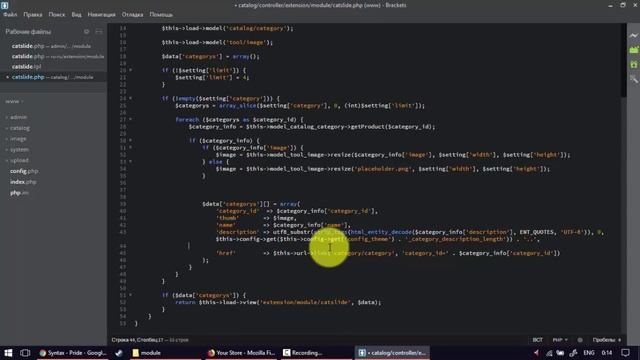
Task: Collapse code fold arrow at line 20
Action: [x=131, y=70]
